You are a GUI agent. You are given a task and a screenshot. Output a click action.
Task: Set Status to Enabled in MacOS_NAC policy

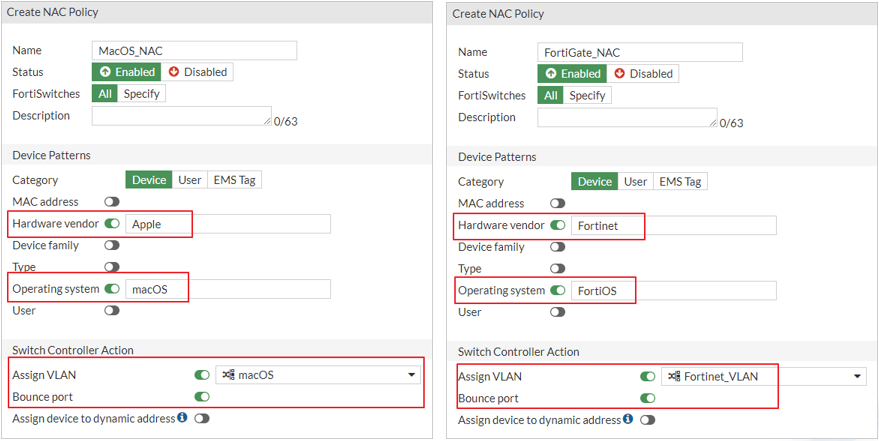point(127,72)
